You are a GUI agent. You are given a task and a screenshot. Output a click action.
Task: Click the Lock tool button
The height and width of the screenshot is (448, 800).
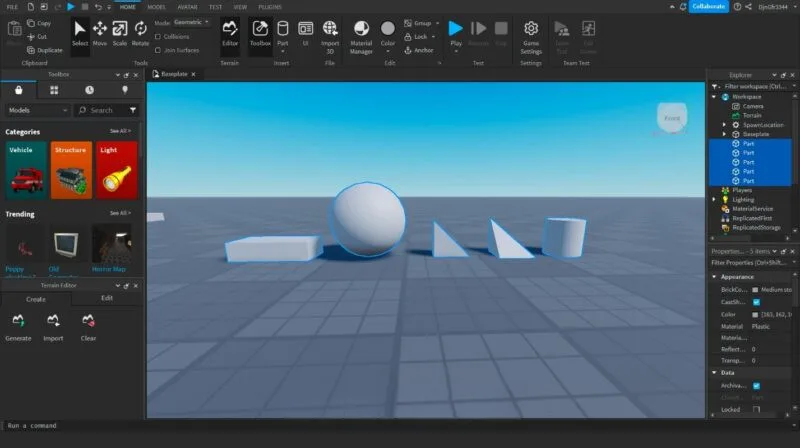tap(416, 37)
